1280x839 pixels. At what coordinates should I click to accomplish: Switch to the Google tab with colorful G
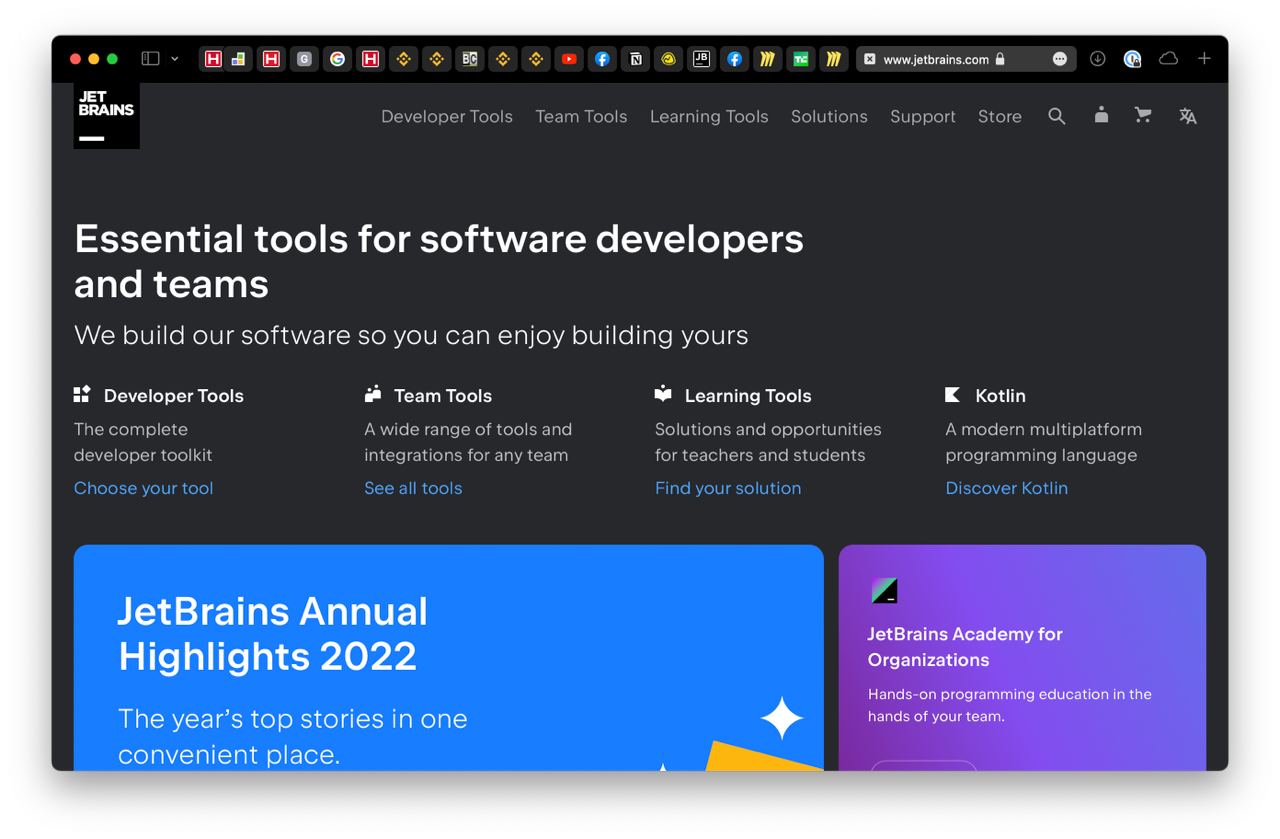pos(338,59)
